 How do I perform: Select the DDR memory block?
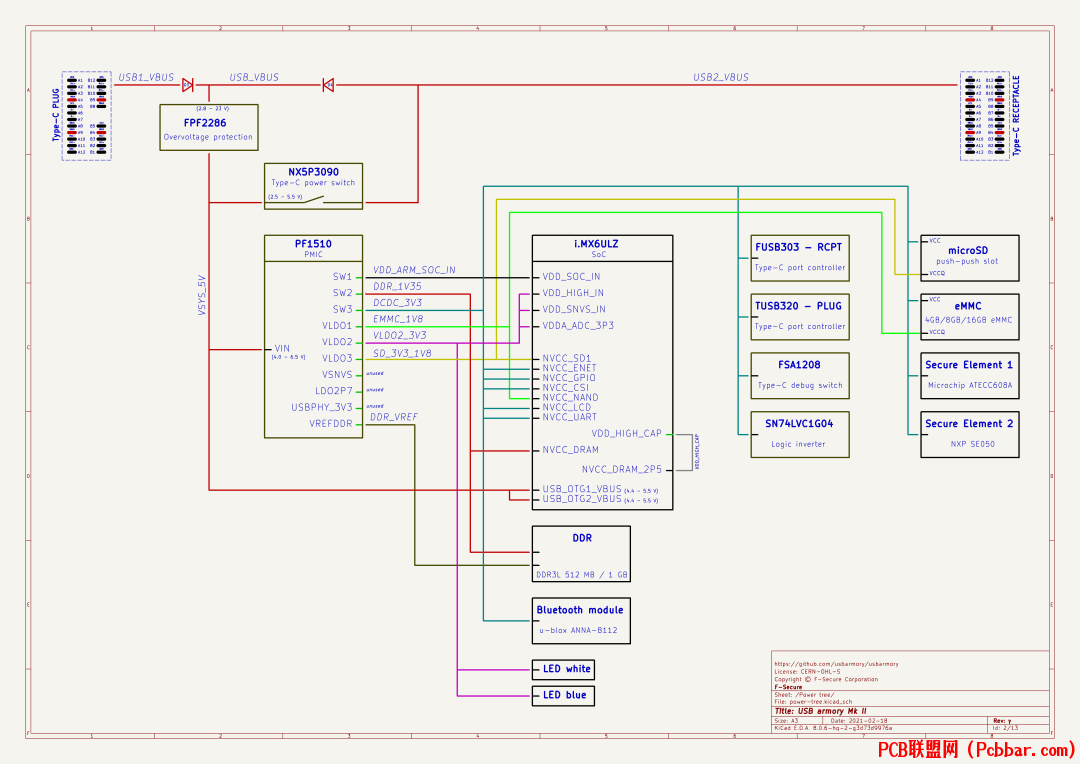coord(581,555)
